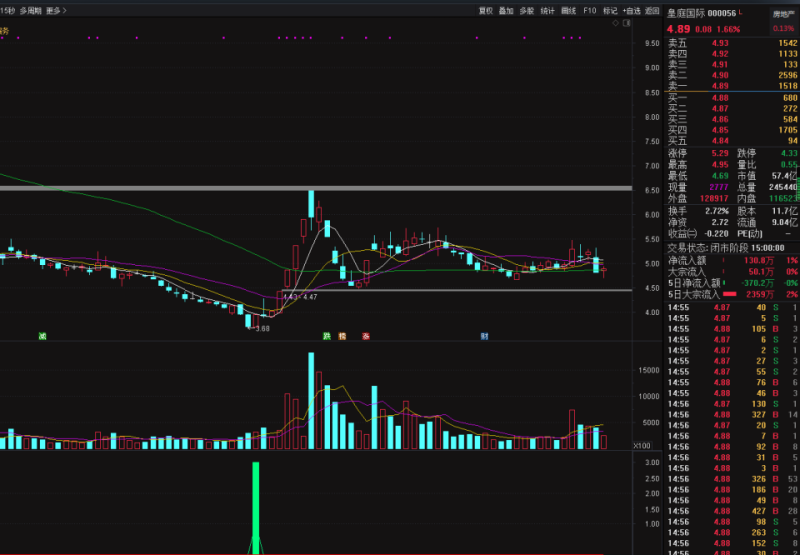This screenshot has height=555, width=800.
Task: Toggle 复权 price adjustment
Action: (486, 11)
